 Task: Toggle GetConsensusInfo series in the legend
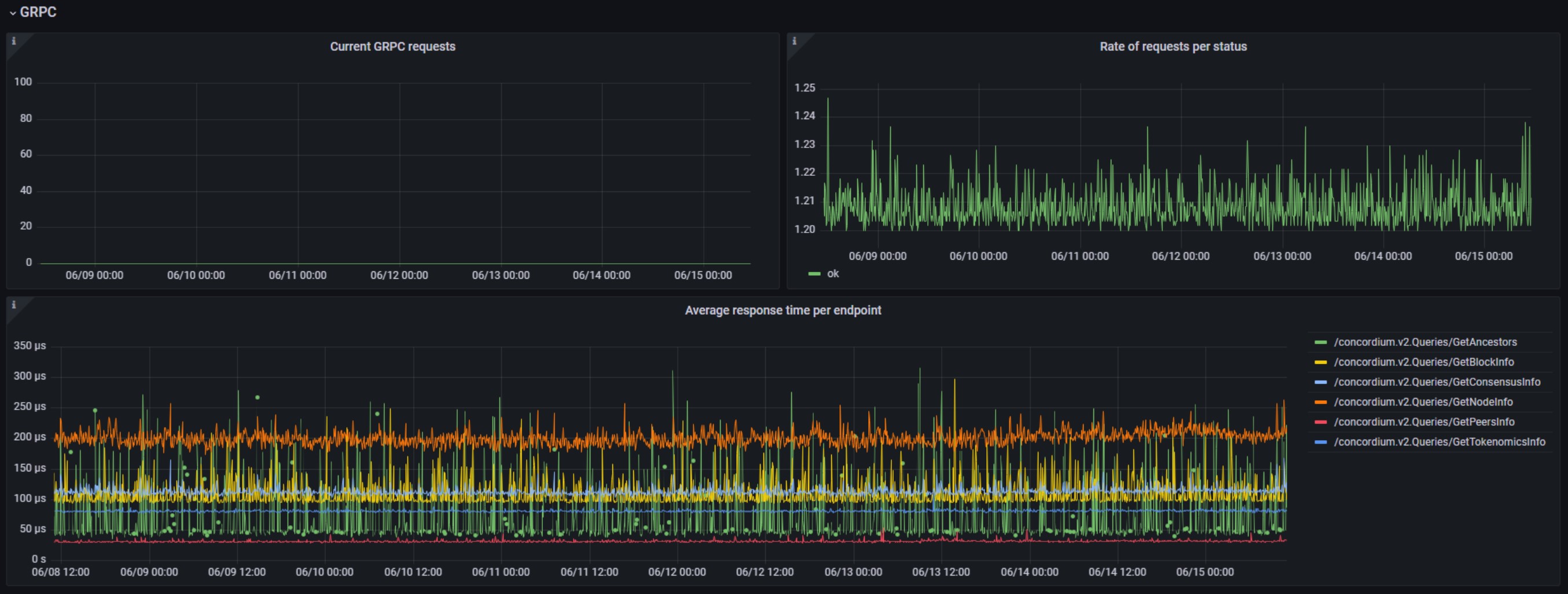click(1437, 382)
